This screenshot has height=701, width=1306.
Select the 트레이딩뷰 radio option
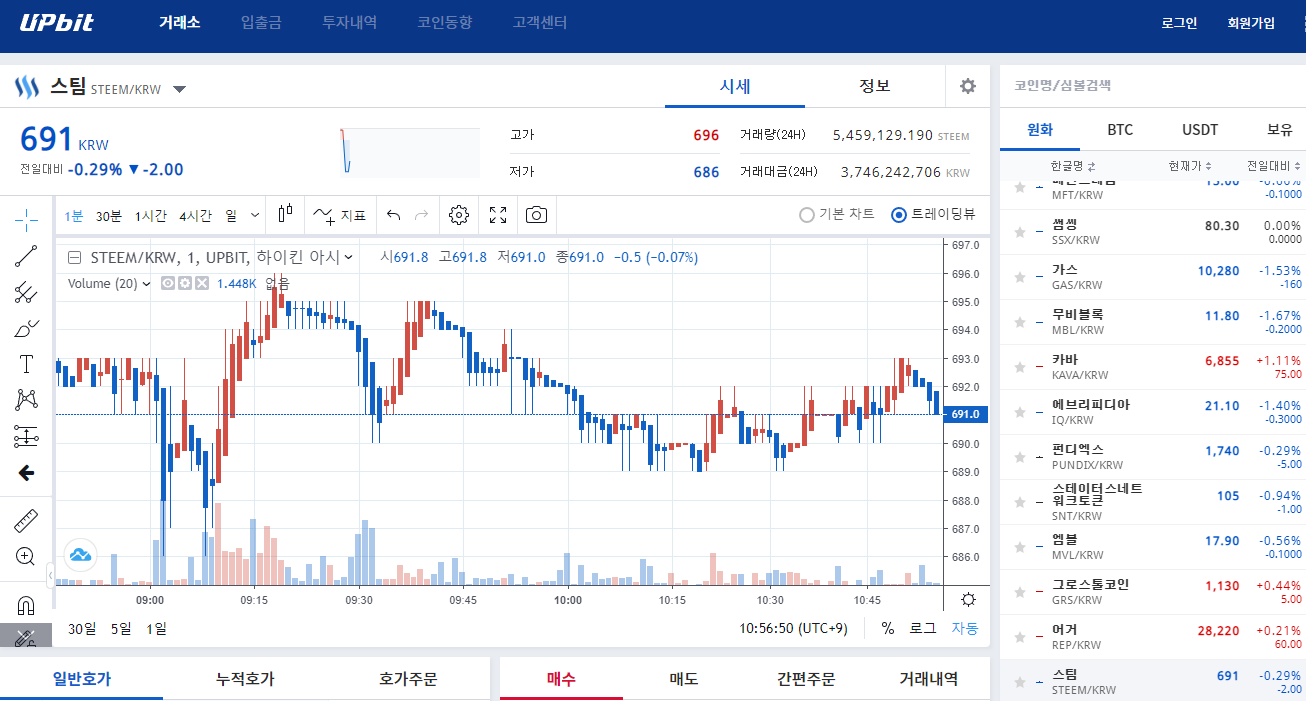pos(933,214)
